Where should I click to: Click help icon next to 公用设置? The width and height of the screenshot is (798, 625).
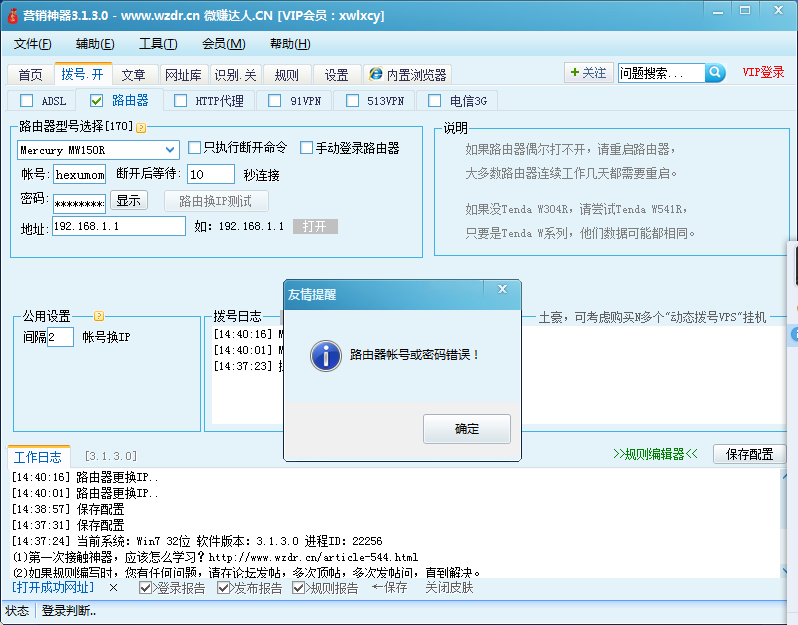click(x=99, y=316)
